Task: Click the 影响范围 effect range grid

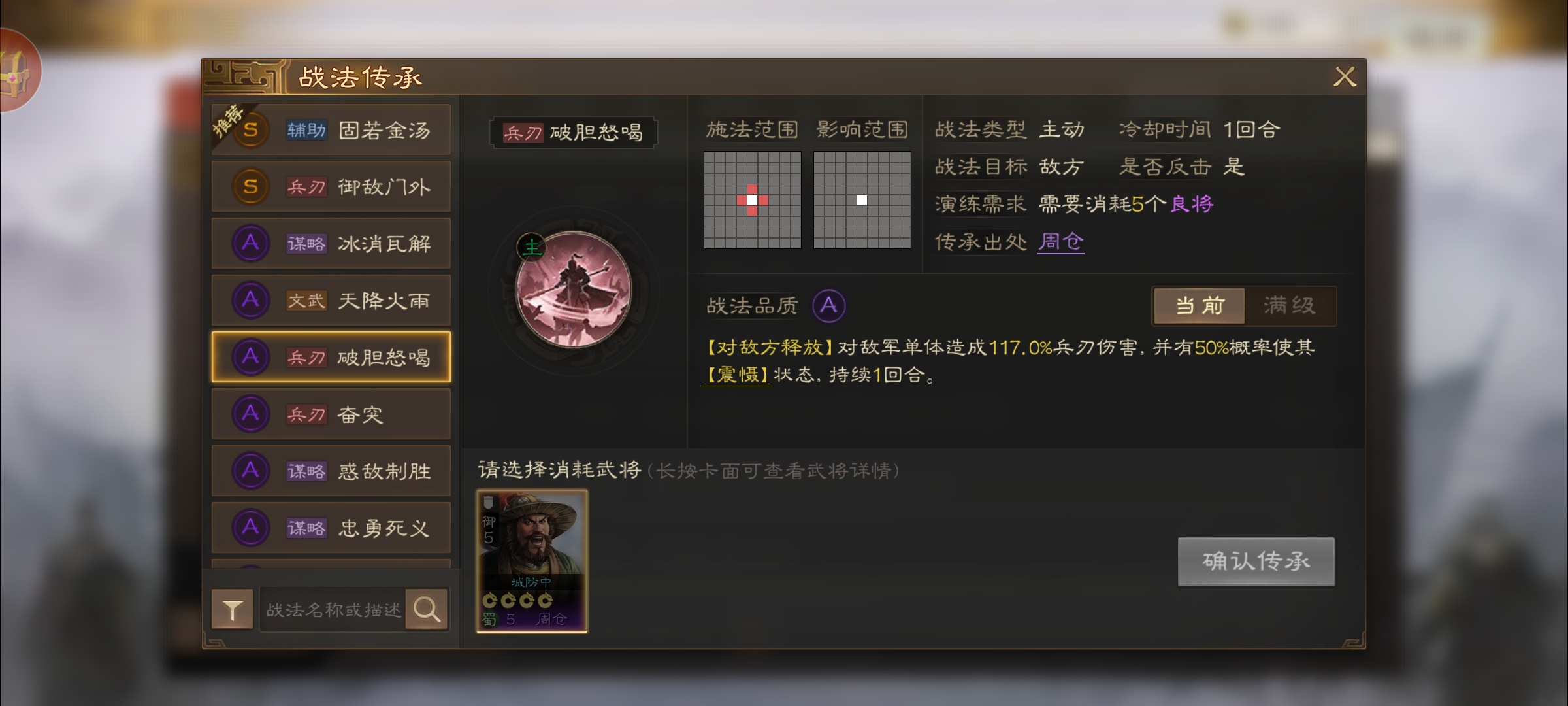Action: pyautogui.click(x=862, y=200)
